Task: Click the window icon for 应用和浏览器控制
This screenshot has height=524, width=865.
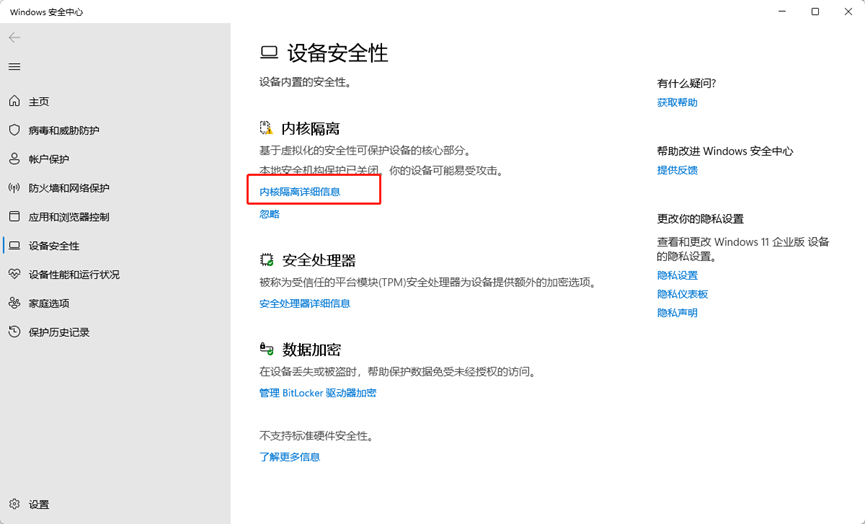Action: (x=14, y=216)
